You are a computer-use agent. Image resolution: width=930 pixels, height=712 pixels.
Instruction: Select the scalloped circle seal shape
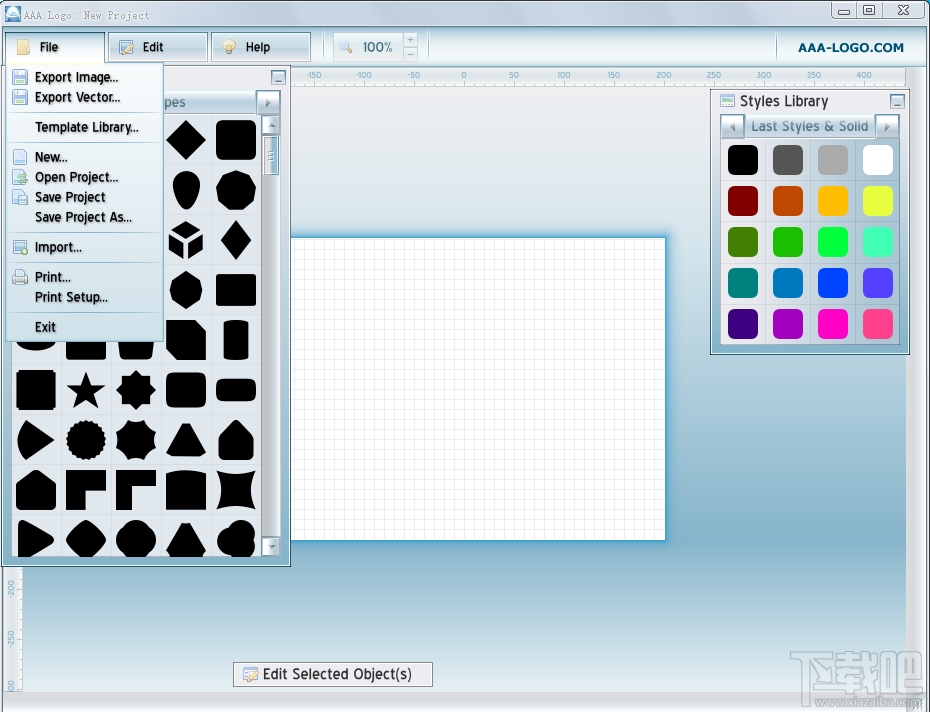[x=86, y=440]
